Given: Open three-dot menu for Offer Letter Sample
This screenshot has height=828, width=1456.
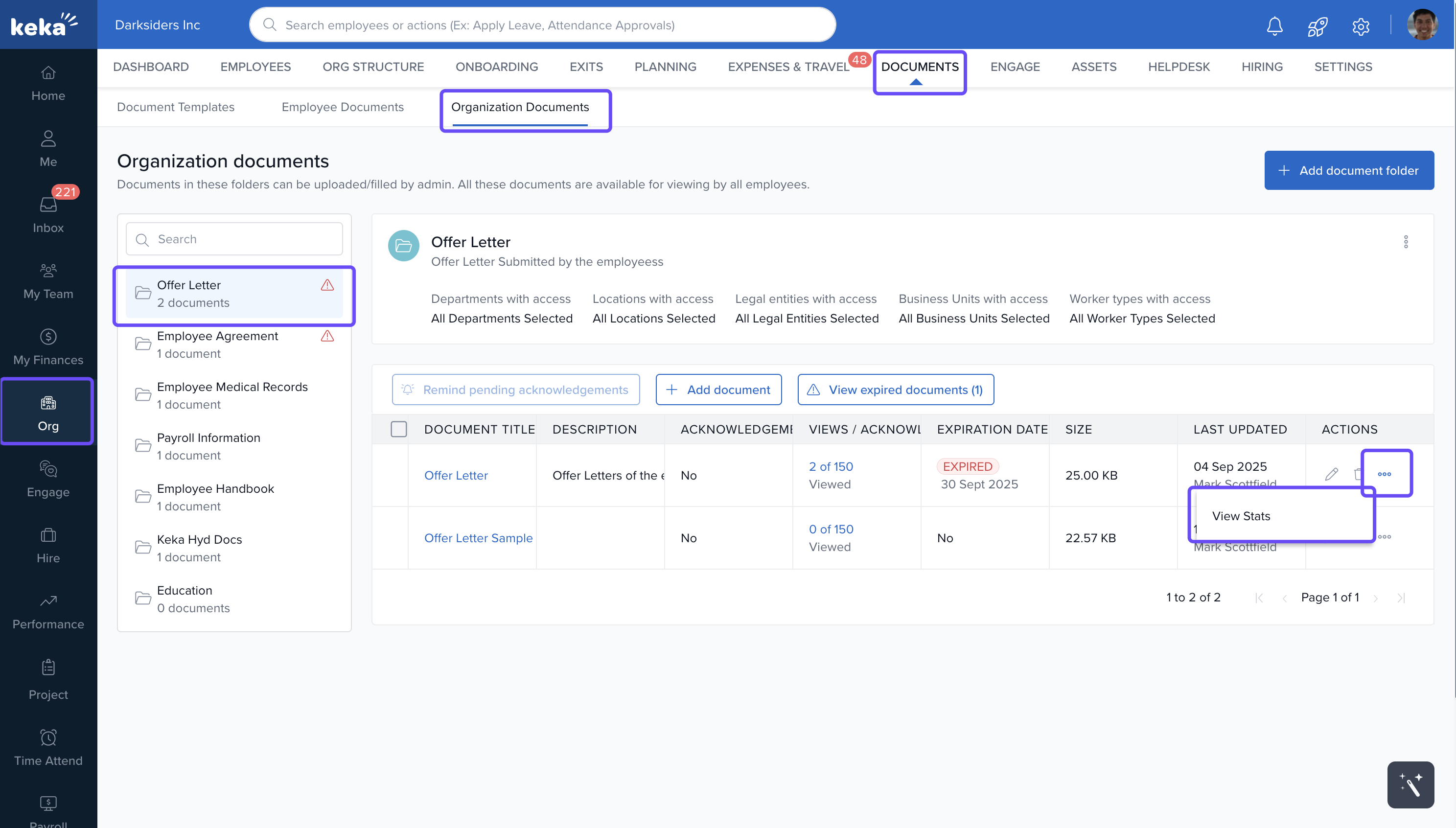Looking at the screenshot, I should (x=1385, y=537).
